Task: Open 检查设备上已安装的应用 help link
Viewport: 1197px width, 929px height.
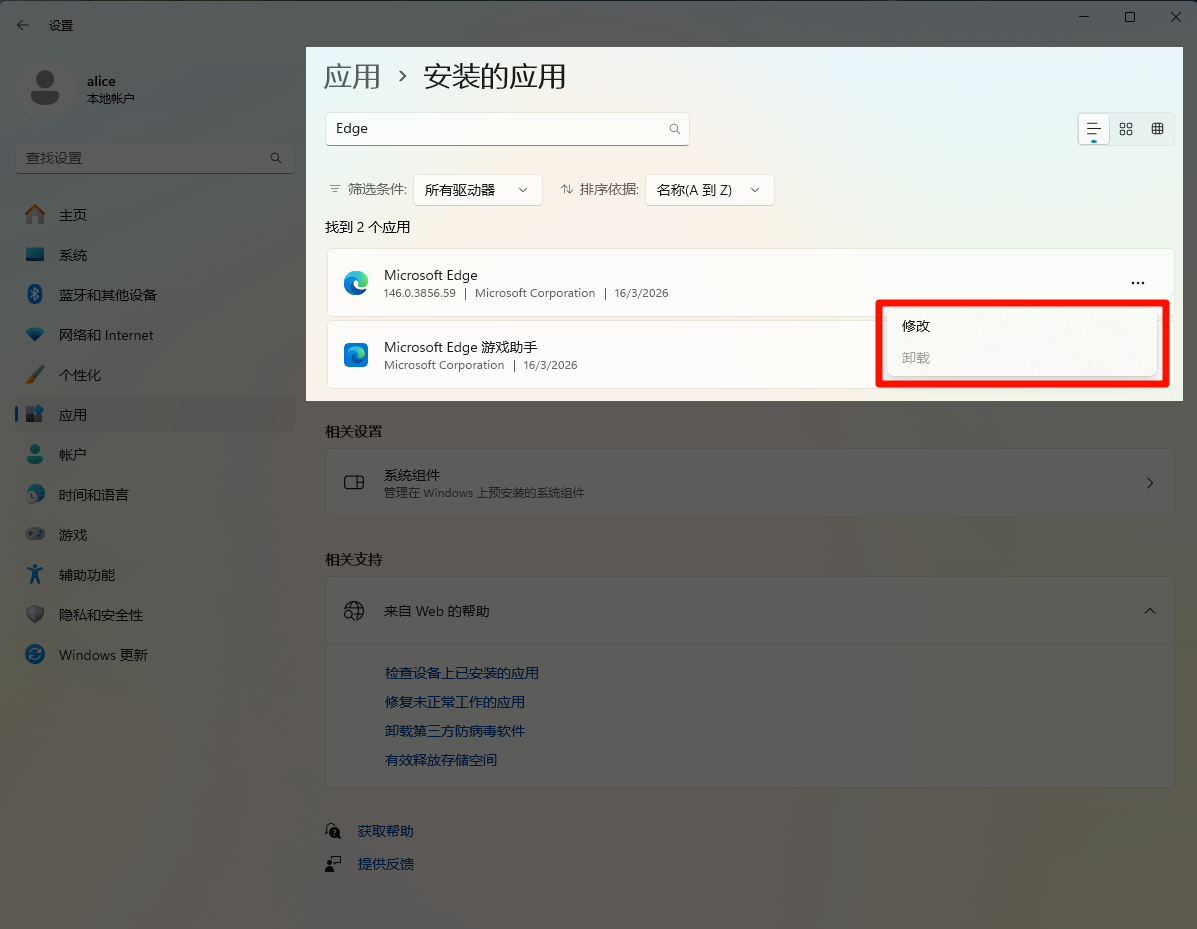Action: tap(462, 673)
